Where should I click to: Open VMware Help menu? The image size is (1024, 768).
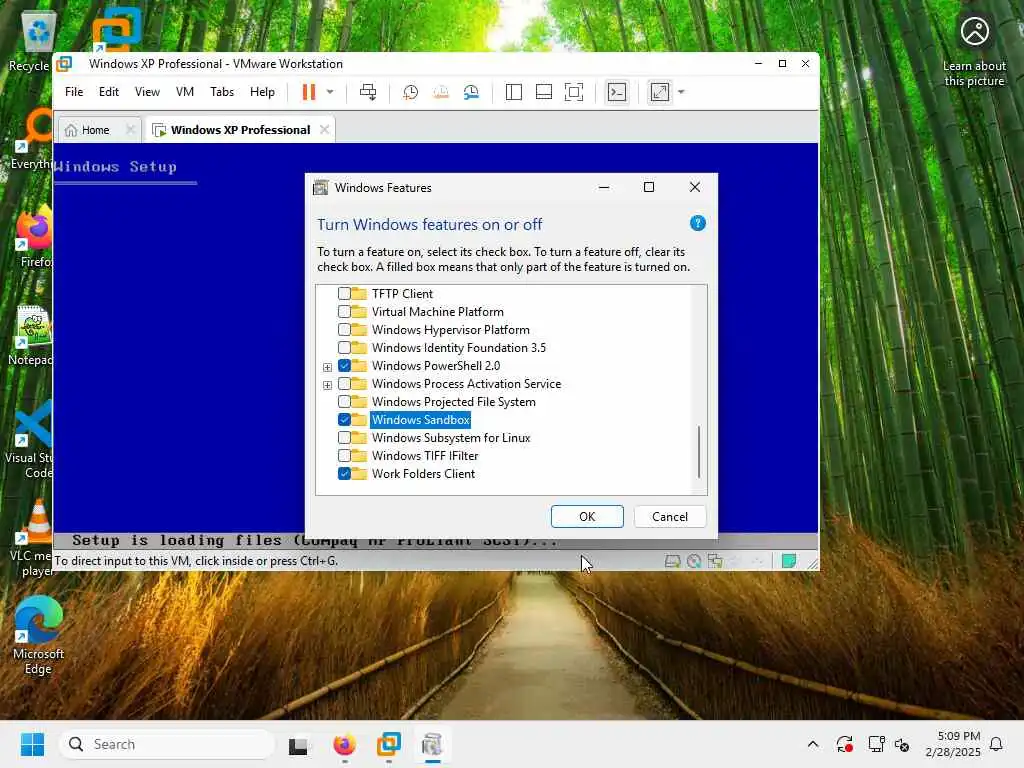pyautogui.click(x=262, y=92)
